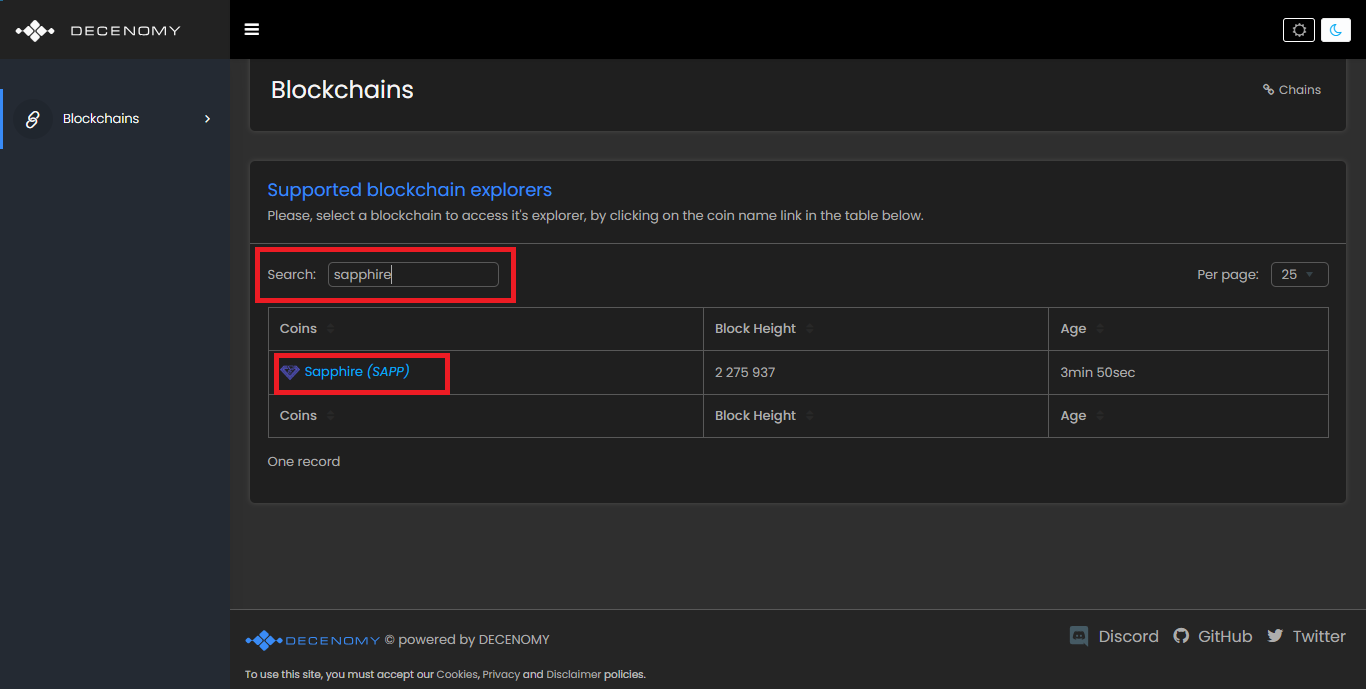This screenshot has width=1366, height=689.
Task: Open Discord link in footer
Action: click(1114, 636)
